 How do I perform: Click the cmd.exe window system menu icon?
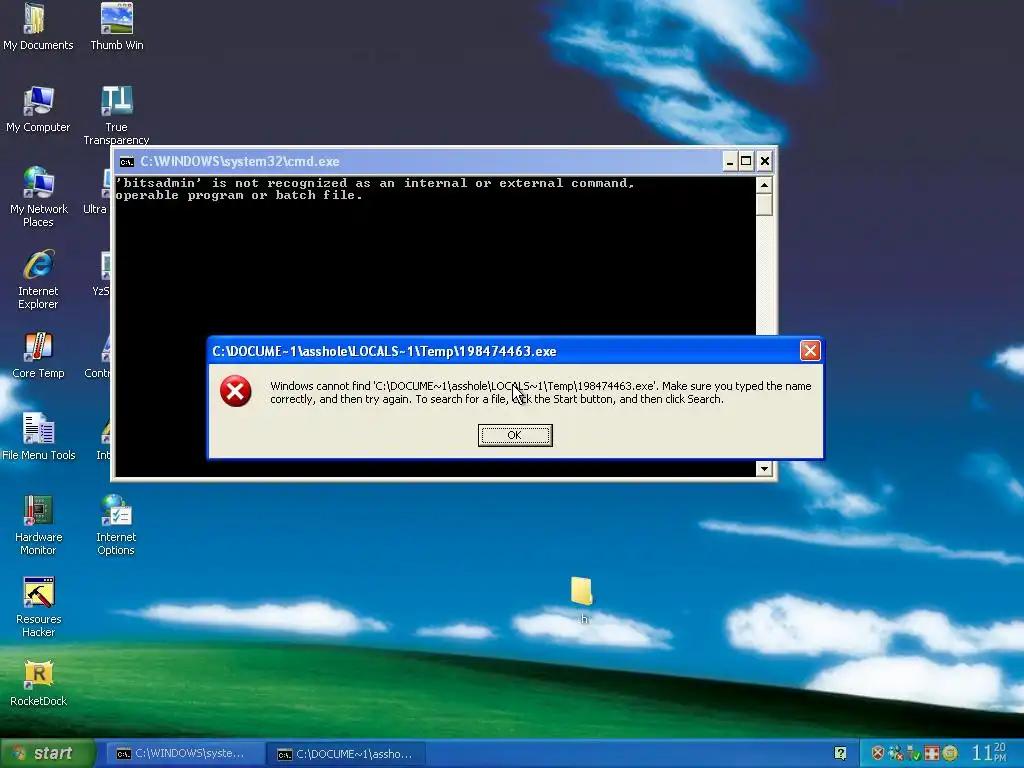point(127,162)
